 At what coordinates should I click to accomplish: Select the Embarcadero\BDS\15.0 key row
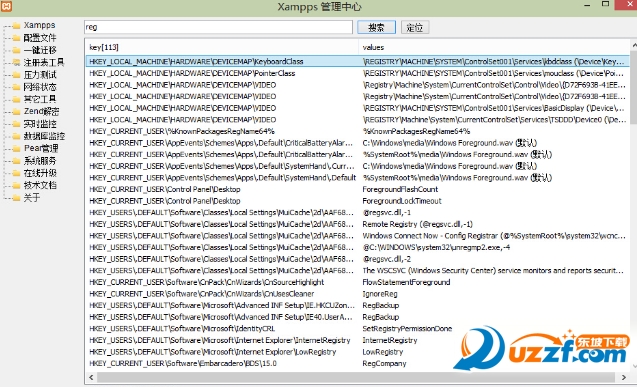[x=183, y=363]
